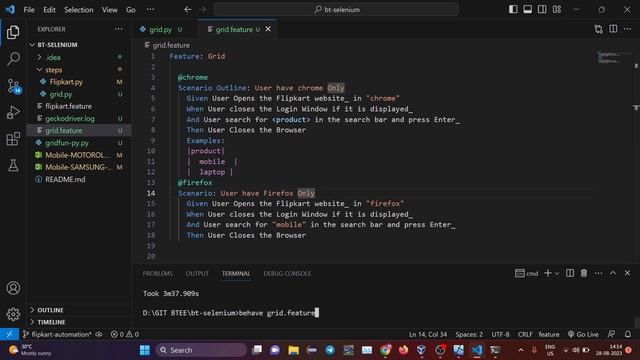Change the Spaces: 2 indentation setting
640x360 pixels.
click(x=469, y=334)
